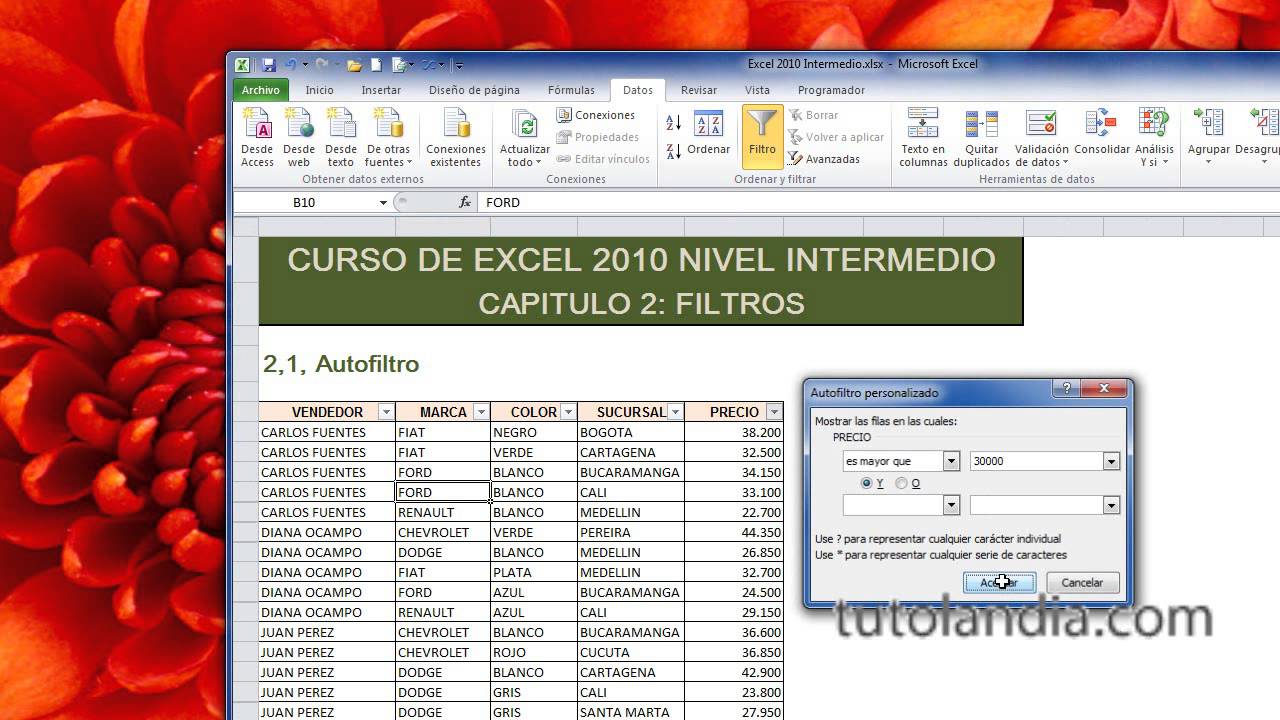Select the O (or) radio option
1280x720 pixels.
901,483
